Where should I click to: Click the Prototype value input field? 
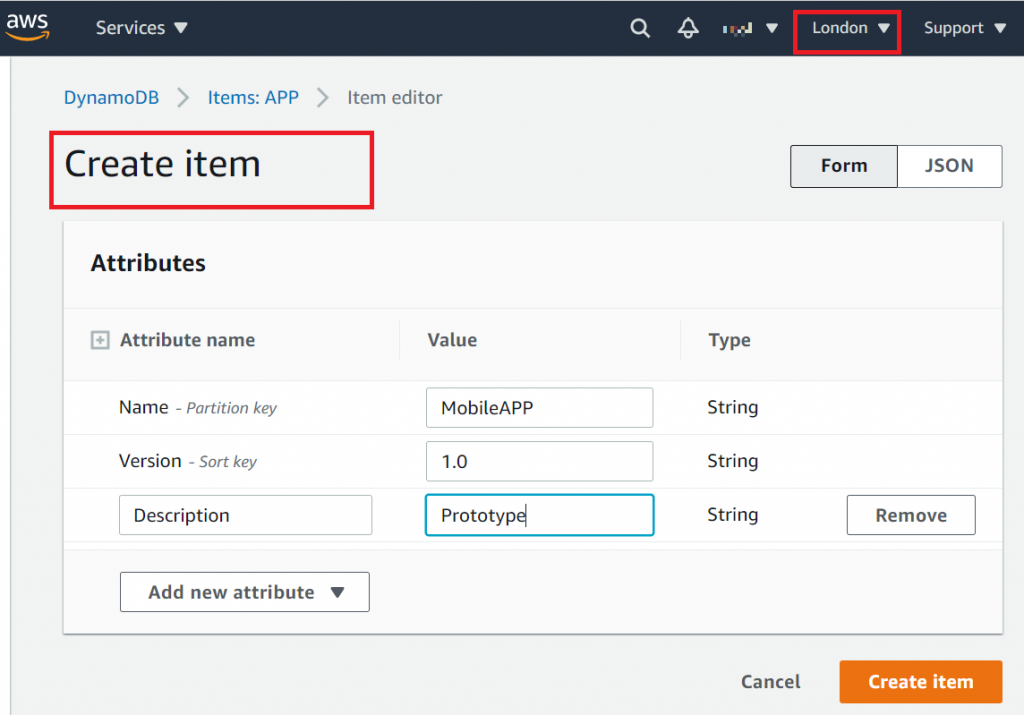(539, 515)
